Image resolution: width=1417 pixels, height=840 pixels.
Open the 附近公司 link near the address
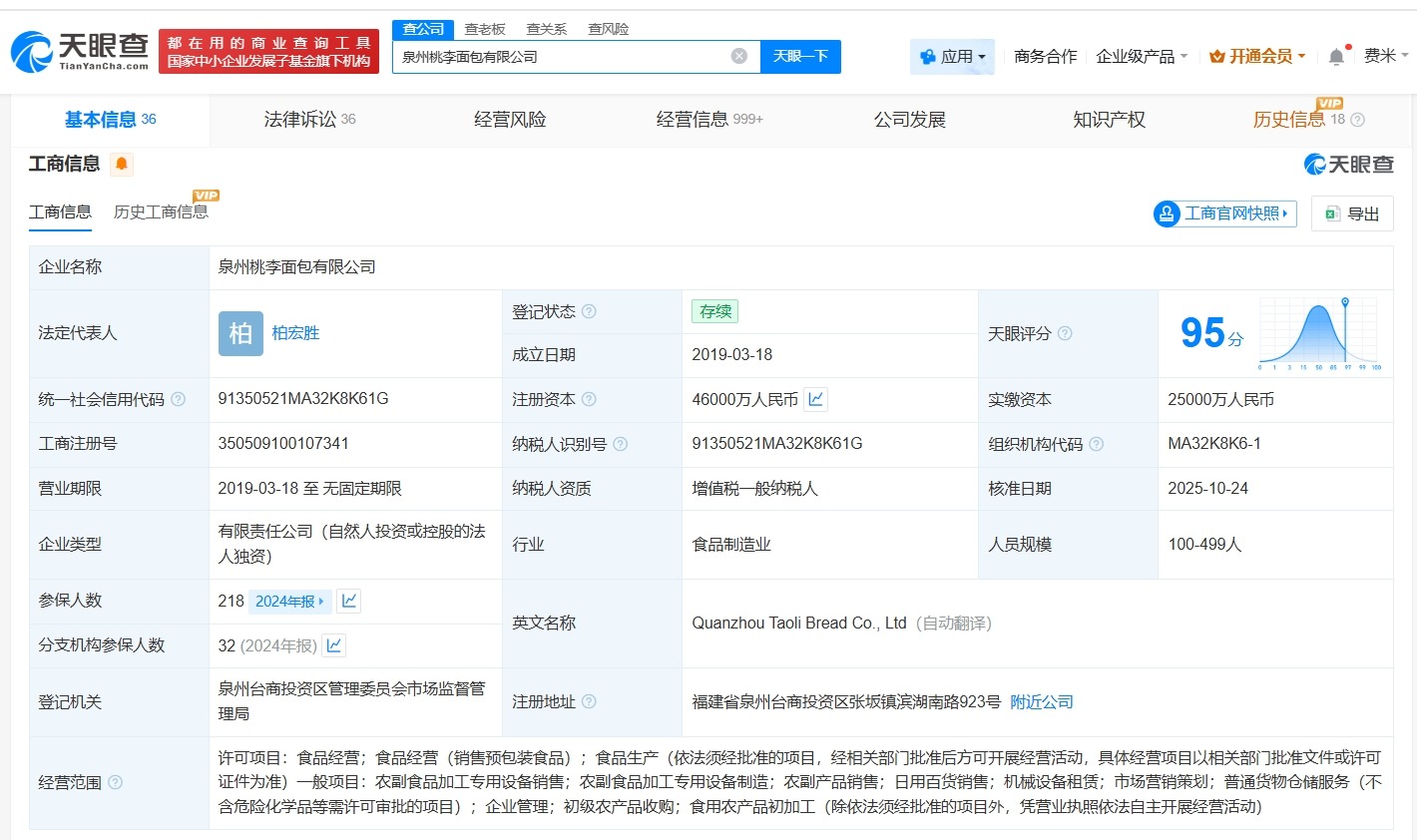point(1041,701)
